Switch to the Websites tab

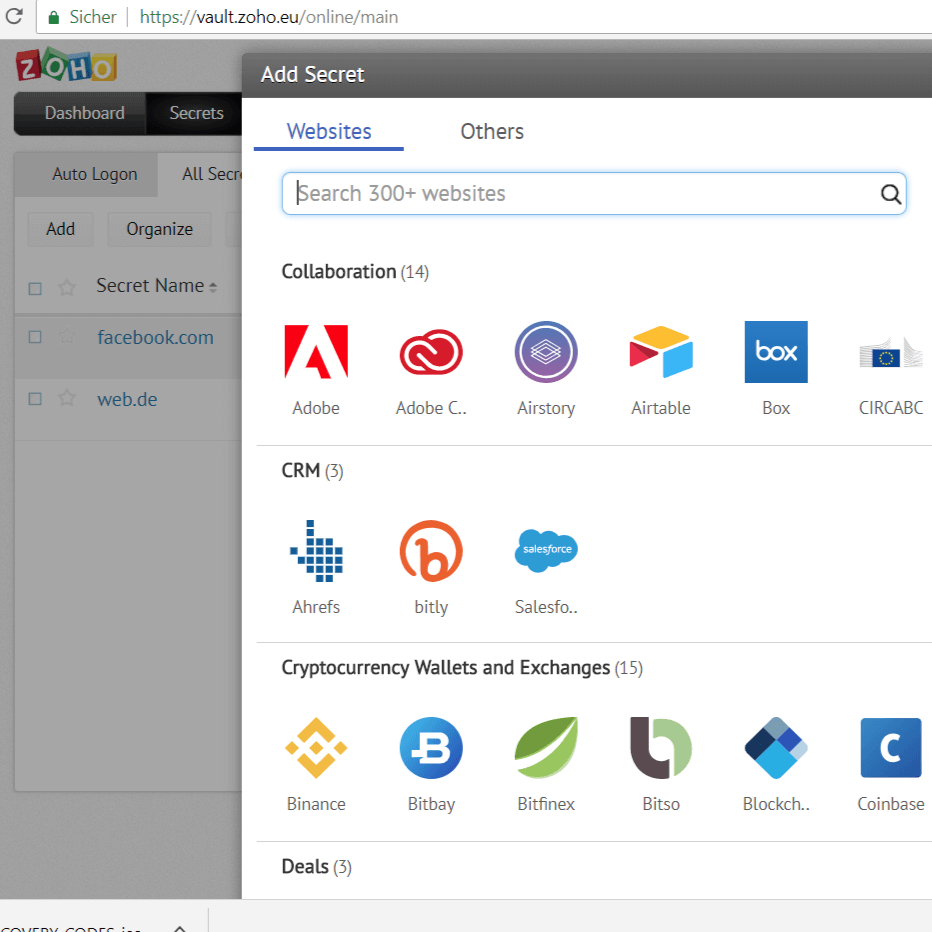(329, 131)
